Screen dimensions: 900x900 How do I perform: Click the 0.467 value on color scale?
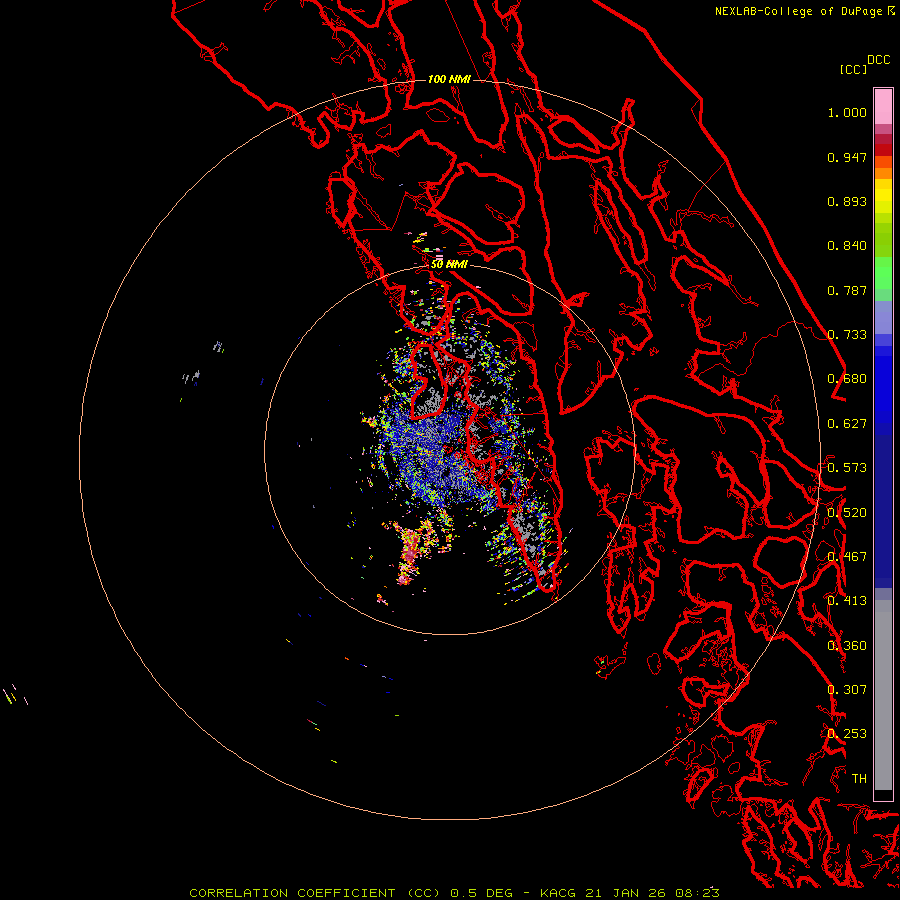[x=847, y=557]
